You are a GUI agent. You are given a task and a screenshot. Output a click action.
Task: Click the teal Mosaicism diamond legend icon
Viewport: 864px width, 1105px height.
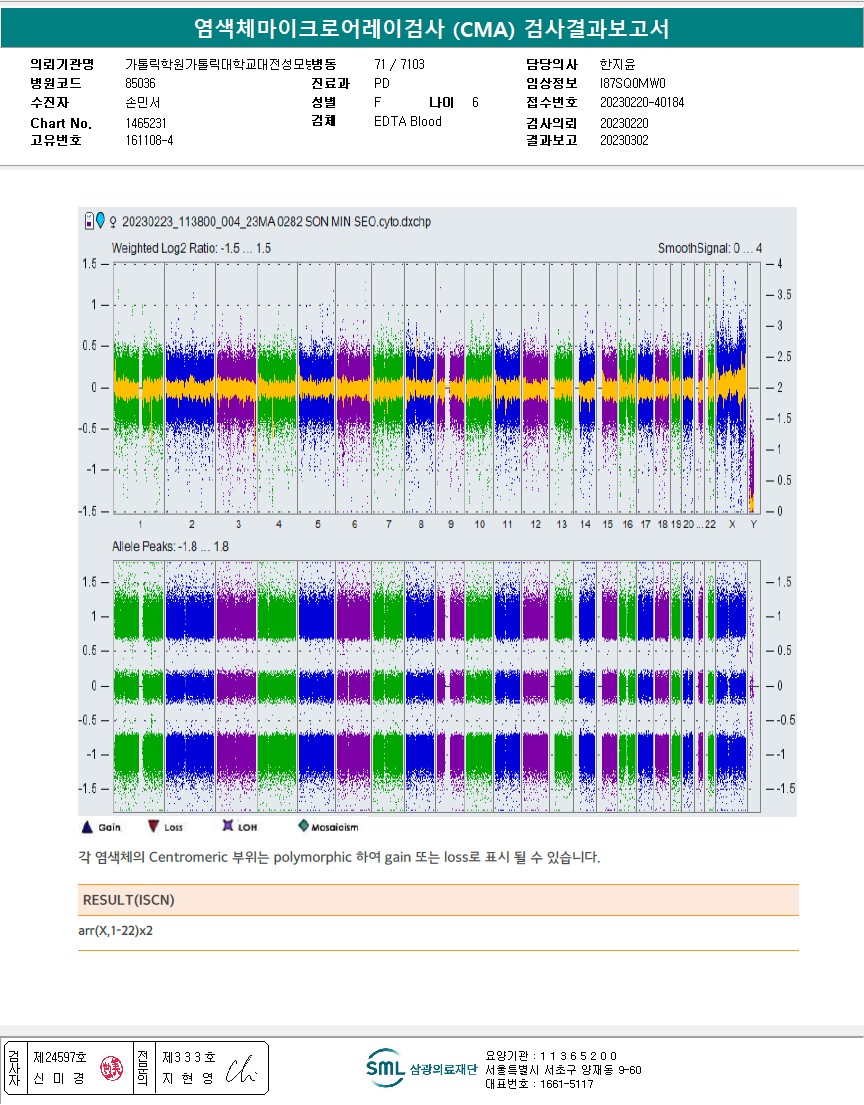[303, 826]
